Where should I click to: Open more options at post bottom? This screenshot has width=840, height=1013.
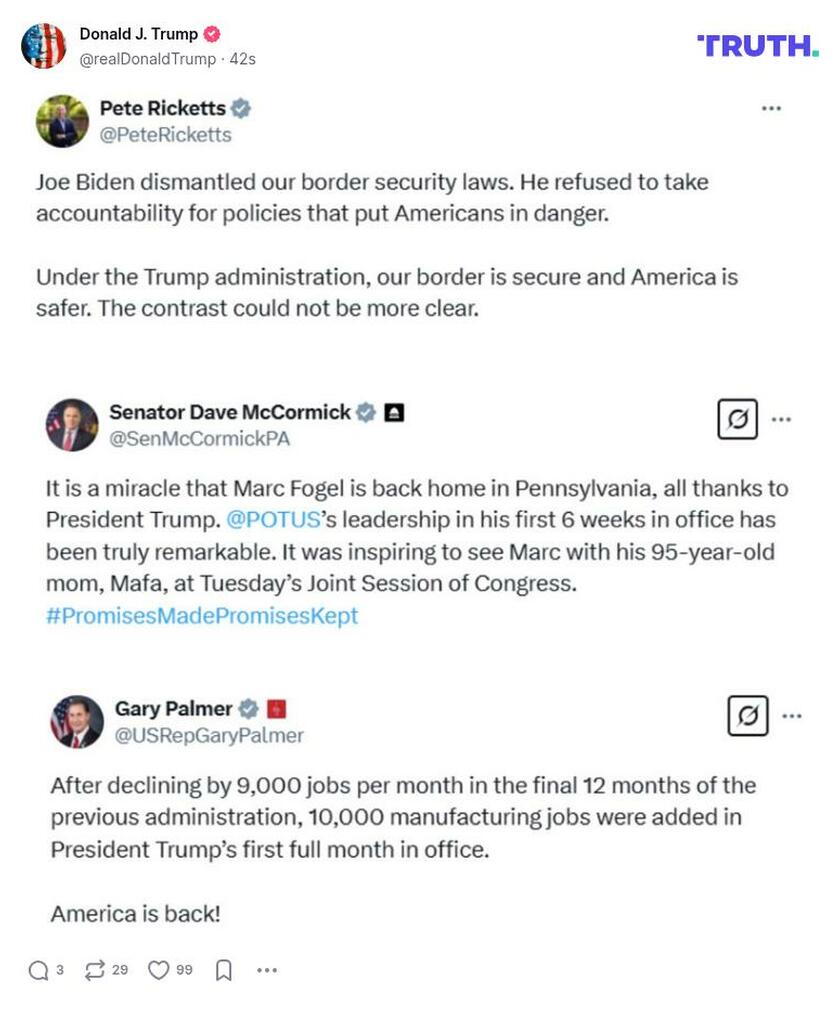pos(266,970)
